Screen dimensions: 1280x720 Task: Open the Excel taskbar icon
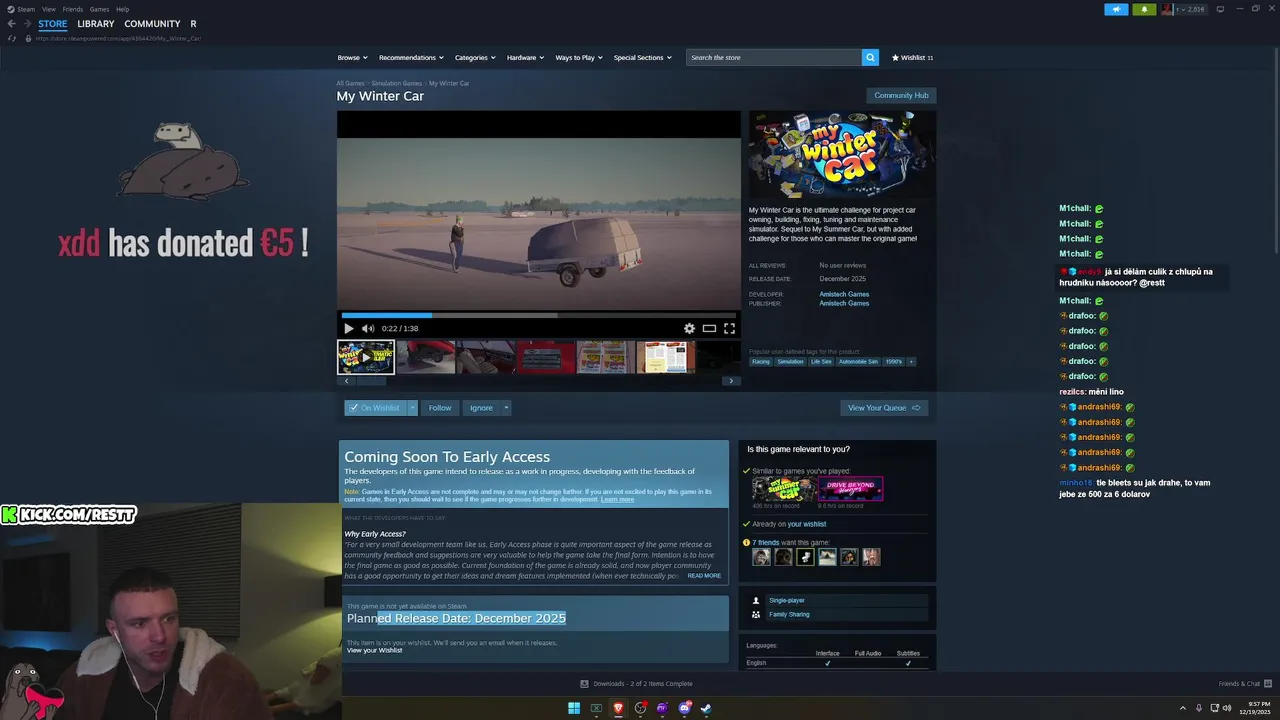click(x=596, y=708)
